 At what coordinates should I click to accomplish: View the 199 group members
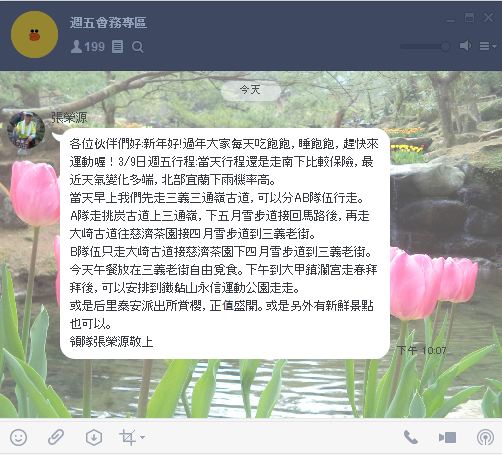pos(88,47)
